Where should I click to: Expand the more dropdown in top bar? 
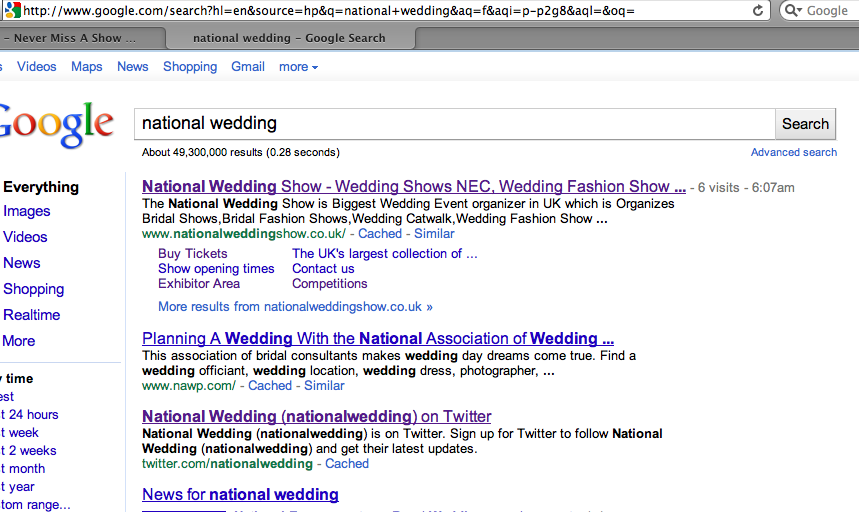[x=298, y=67]
